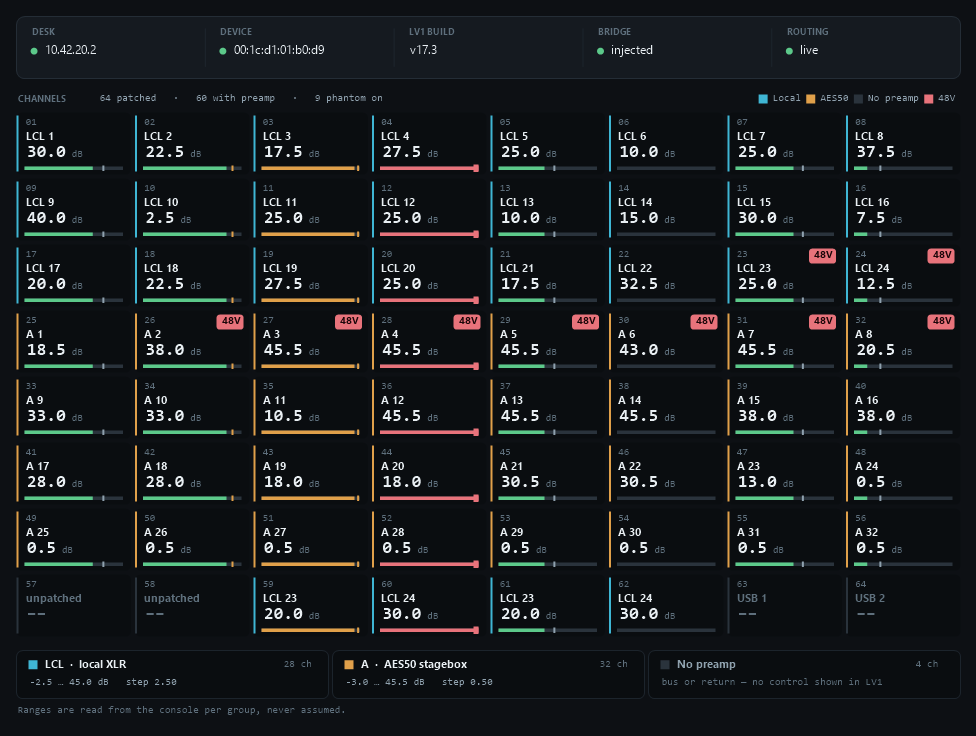Click the 40.0 dB value on LCL 9
Screen dimensions: 976x736
click(x=54, y=218)
